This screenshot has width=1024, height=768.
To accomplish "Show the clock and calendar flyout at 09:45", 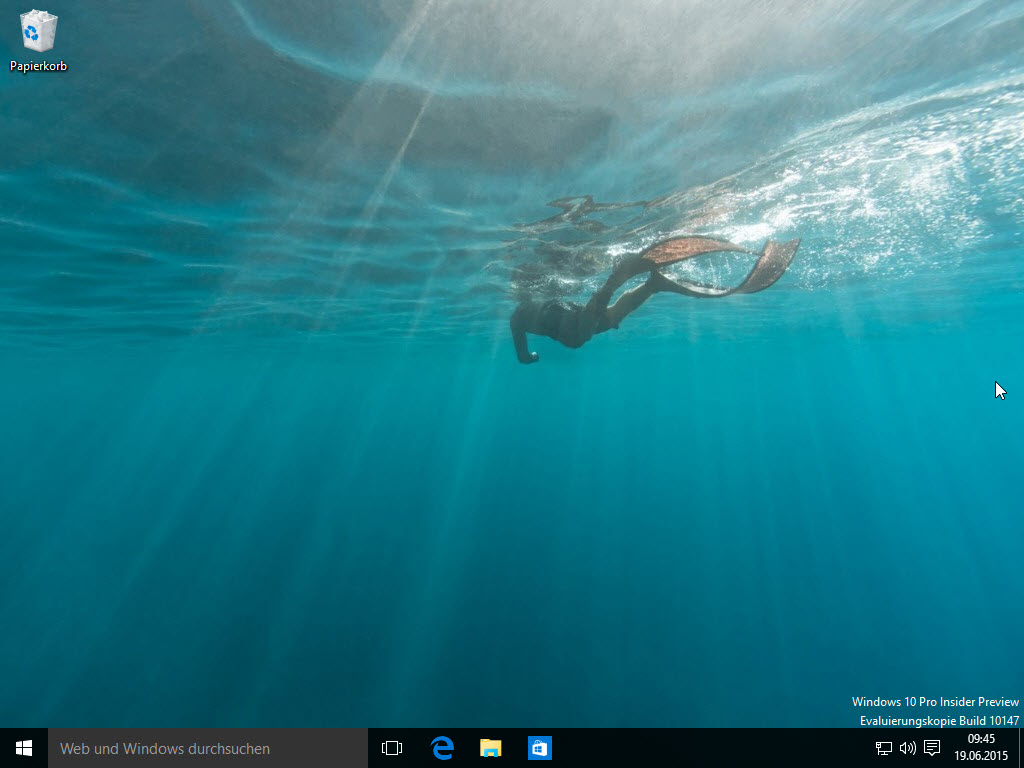I will 981,748.
